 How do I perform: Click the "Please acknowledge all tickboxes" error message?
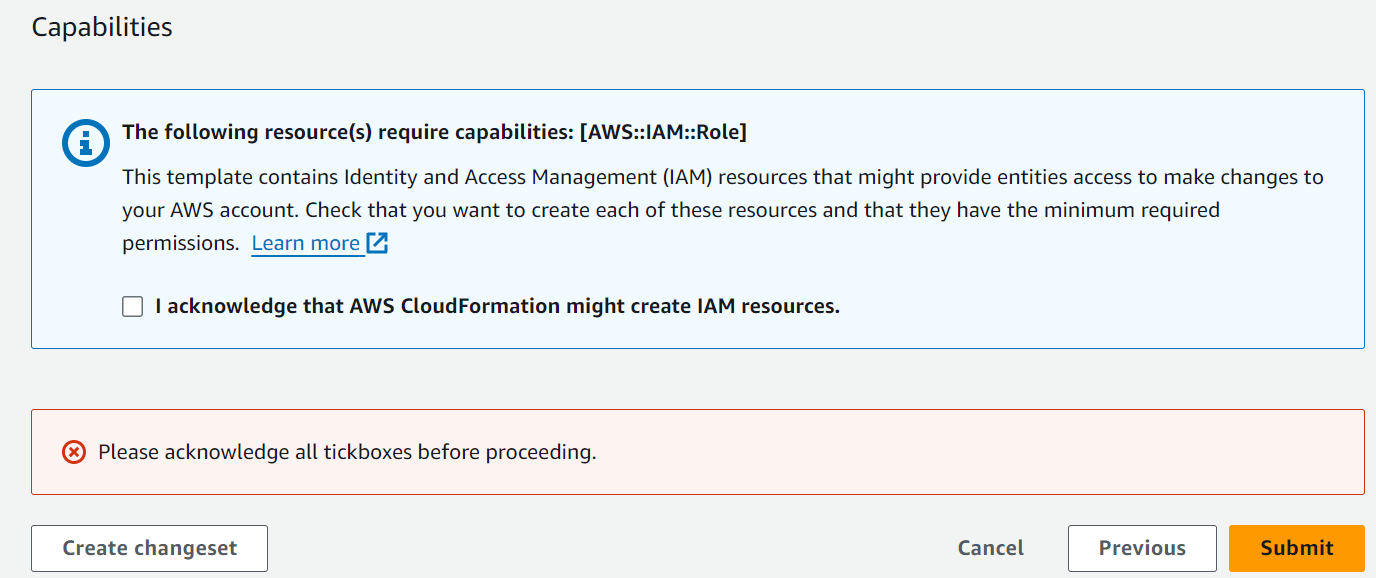[x=347, y=452]
